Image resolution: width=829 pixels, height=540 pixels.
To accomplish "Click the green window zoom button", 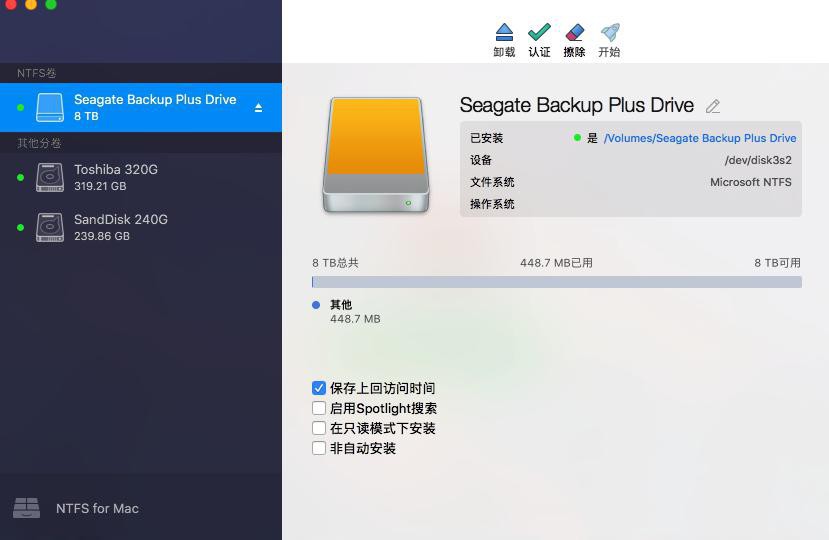I will pos(51,4).
